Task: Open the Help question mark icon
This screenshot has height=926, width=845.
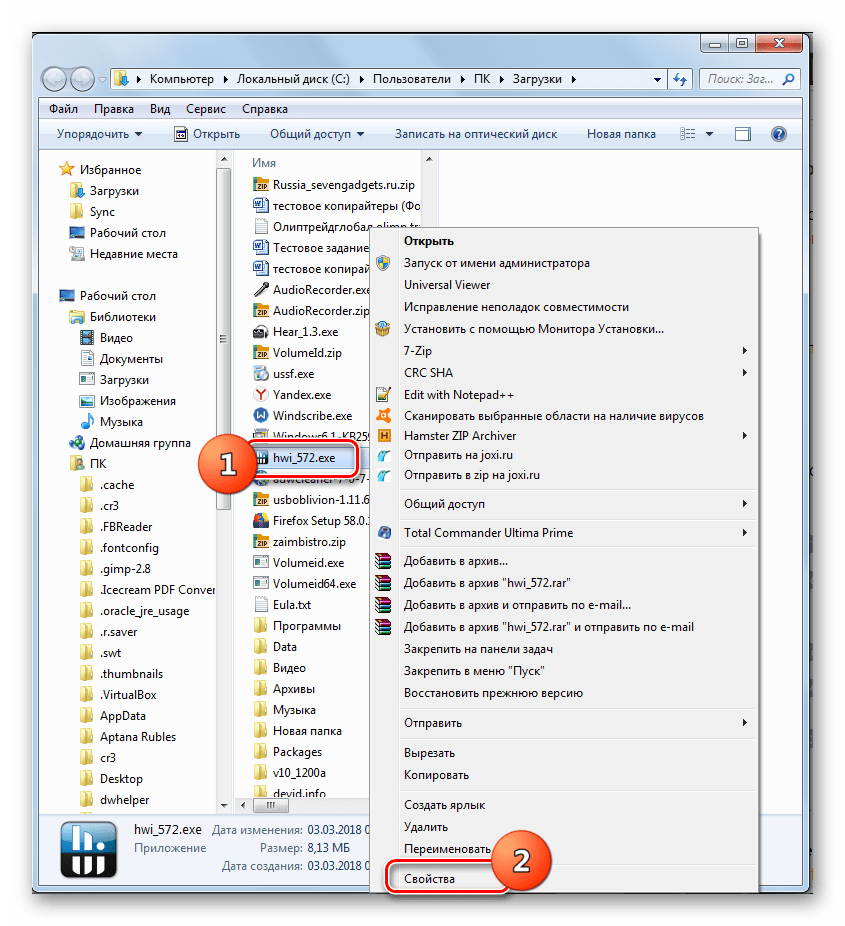Action: click(778, 134)
